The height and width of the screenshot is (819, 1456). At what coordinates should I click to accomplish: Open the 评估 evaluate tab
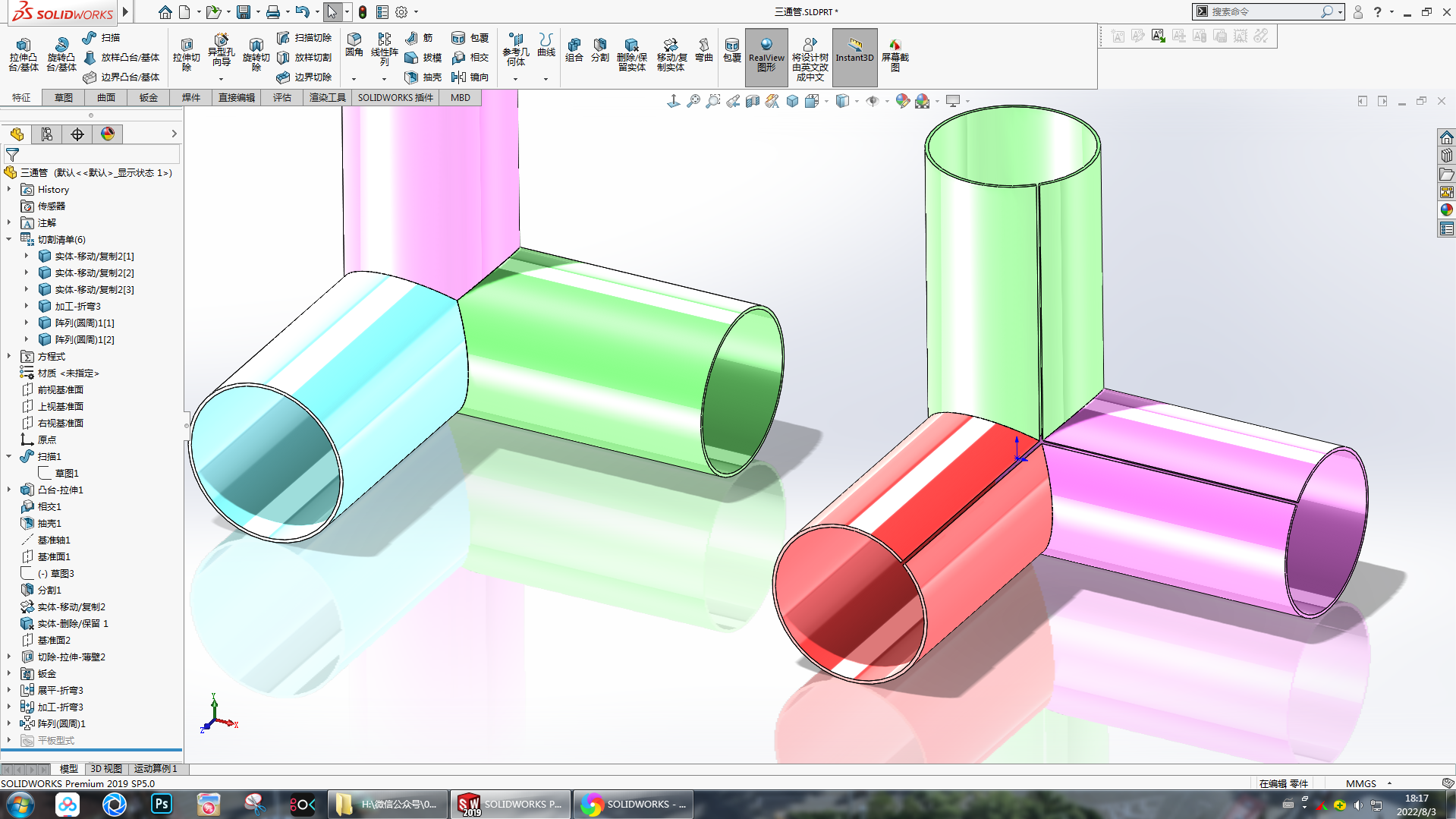282,97
